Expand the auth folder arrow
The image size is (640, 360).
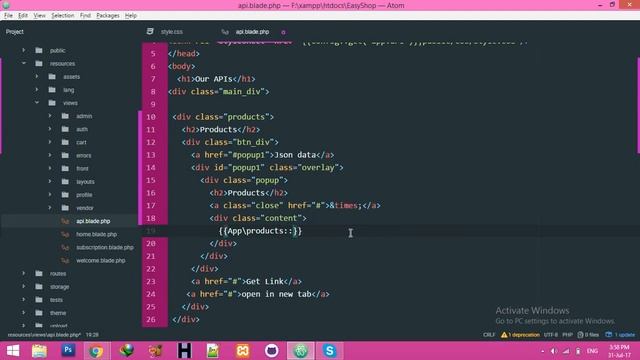click(x=50, y=129)
